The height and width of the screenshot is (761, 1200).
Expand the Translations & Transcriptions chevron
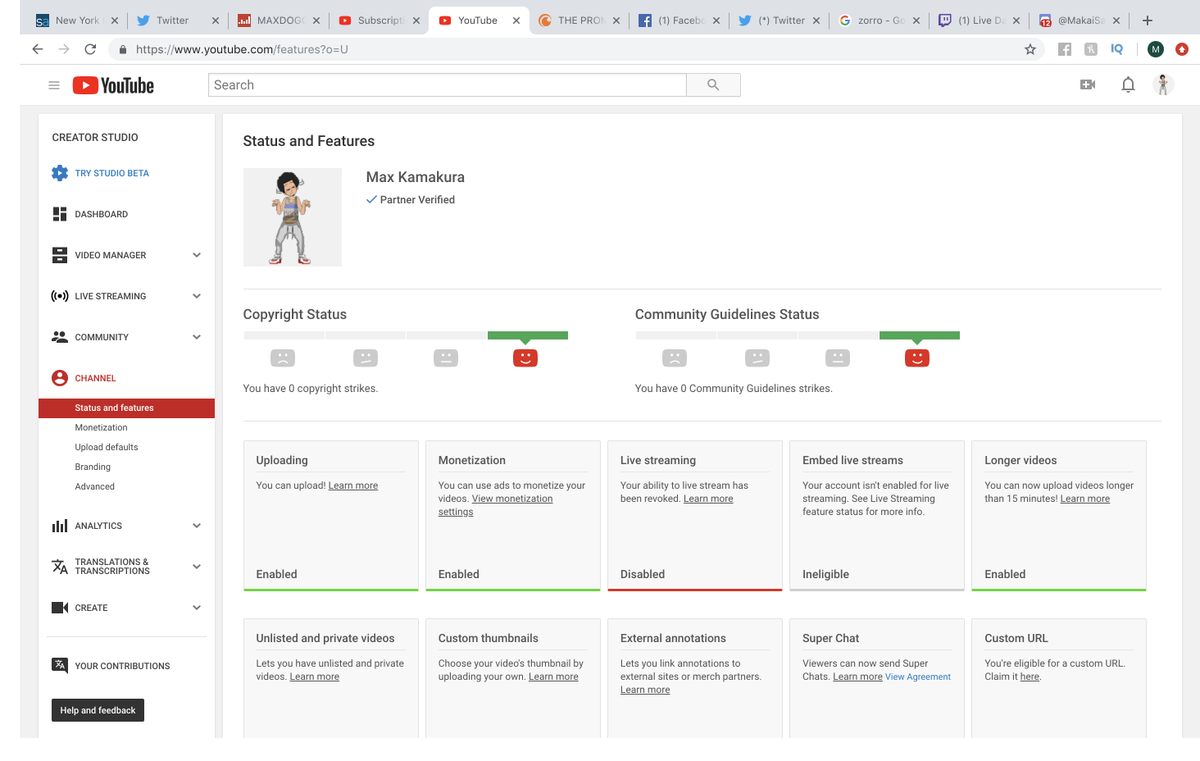point(197,566)
